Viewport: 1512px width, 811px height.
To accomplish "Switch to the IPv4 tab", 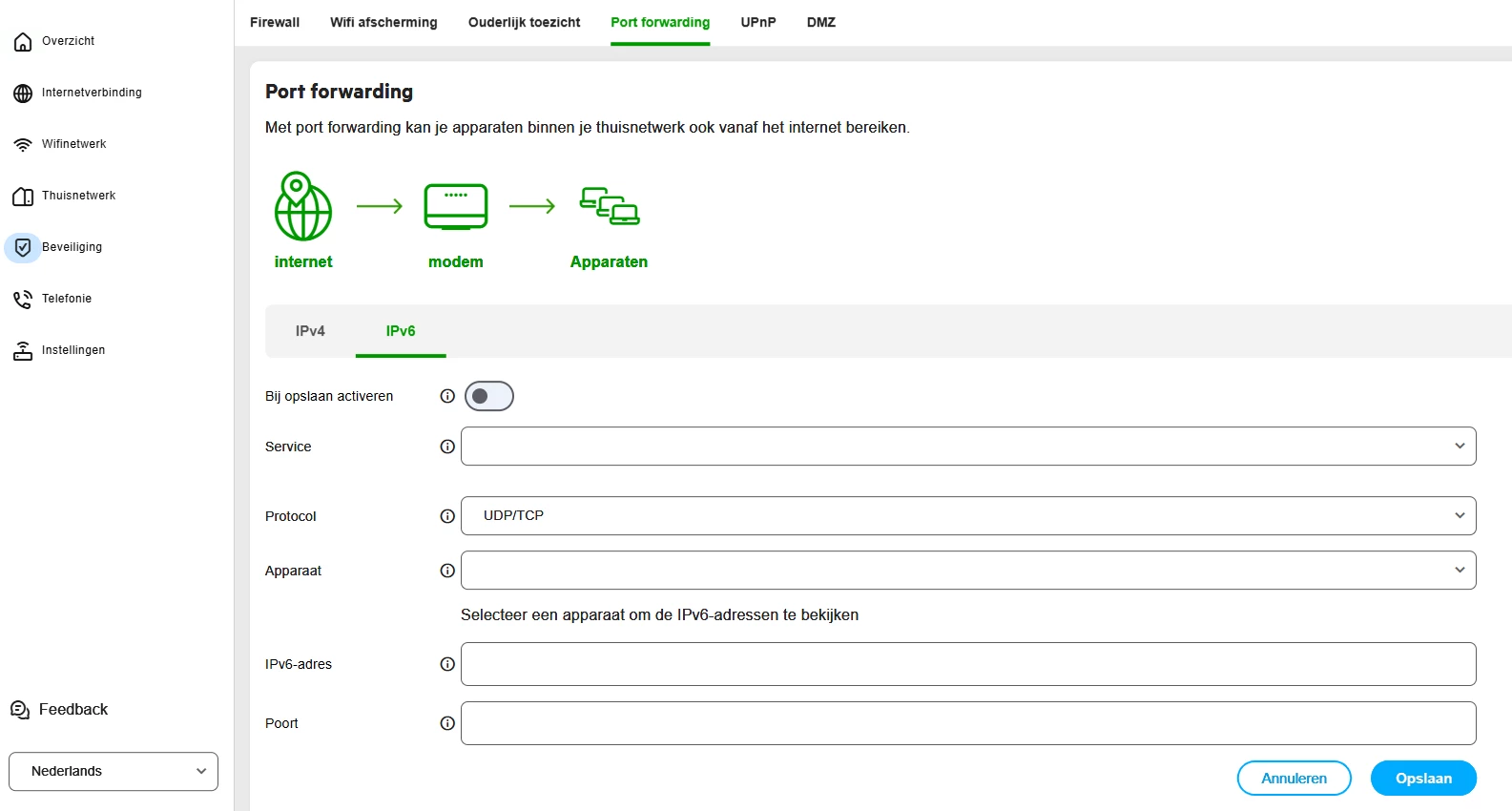I will (310, 331).
